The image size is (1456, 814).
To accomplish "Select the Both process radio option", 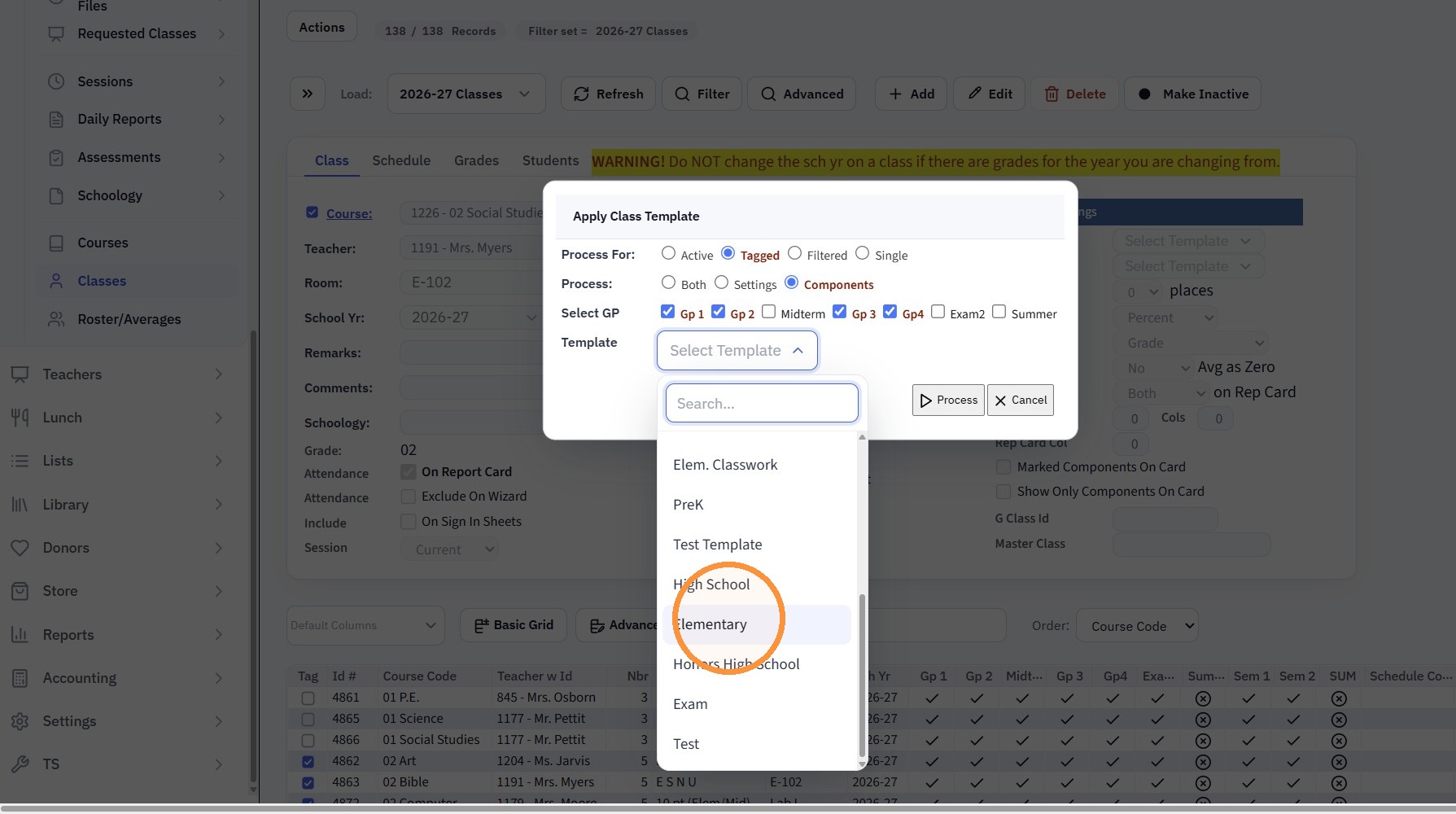I will tap(668, 282).
